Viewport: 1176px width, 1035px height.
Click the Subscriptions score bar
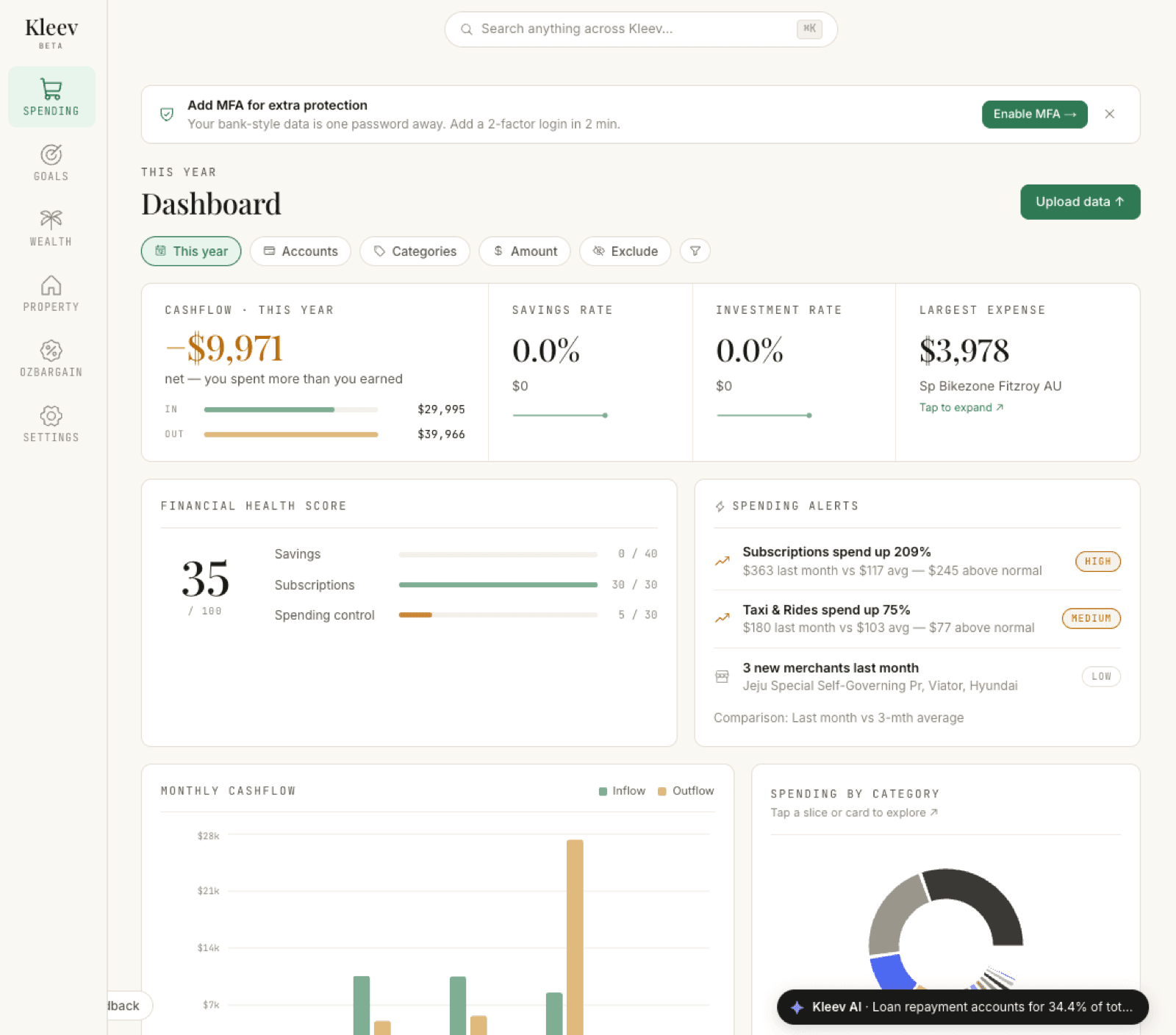[498, 585]
